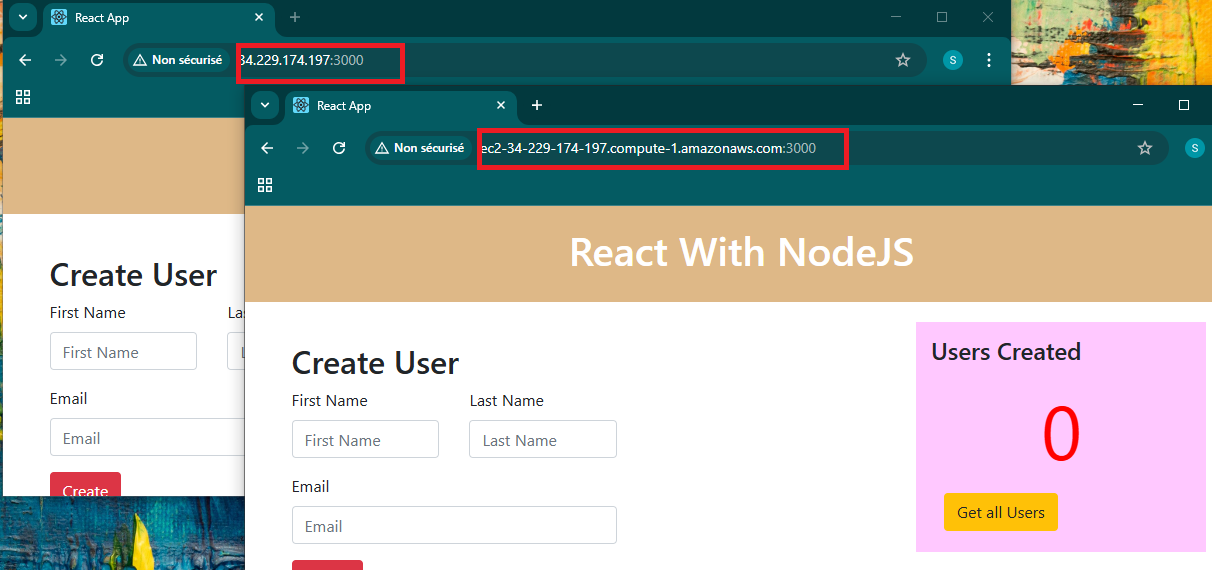Focus the Email field in the front window
This screenshot has width=1212, height=570.
(x=454, y=526)
